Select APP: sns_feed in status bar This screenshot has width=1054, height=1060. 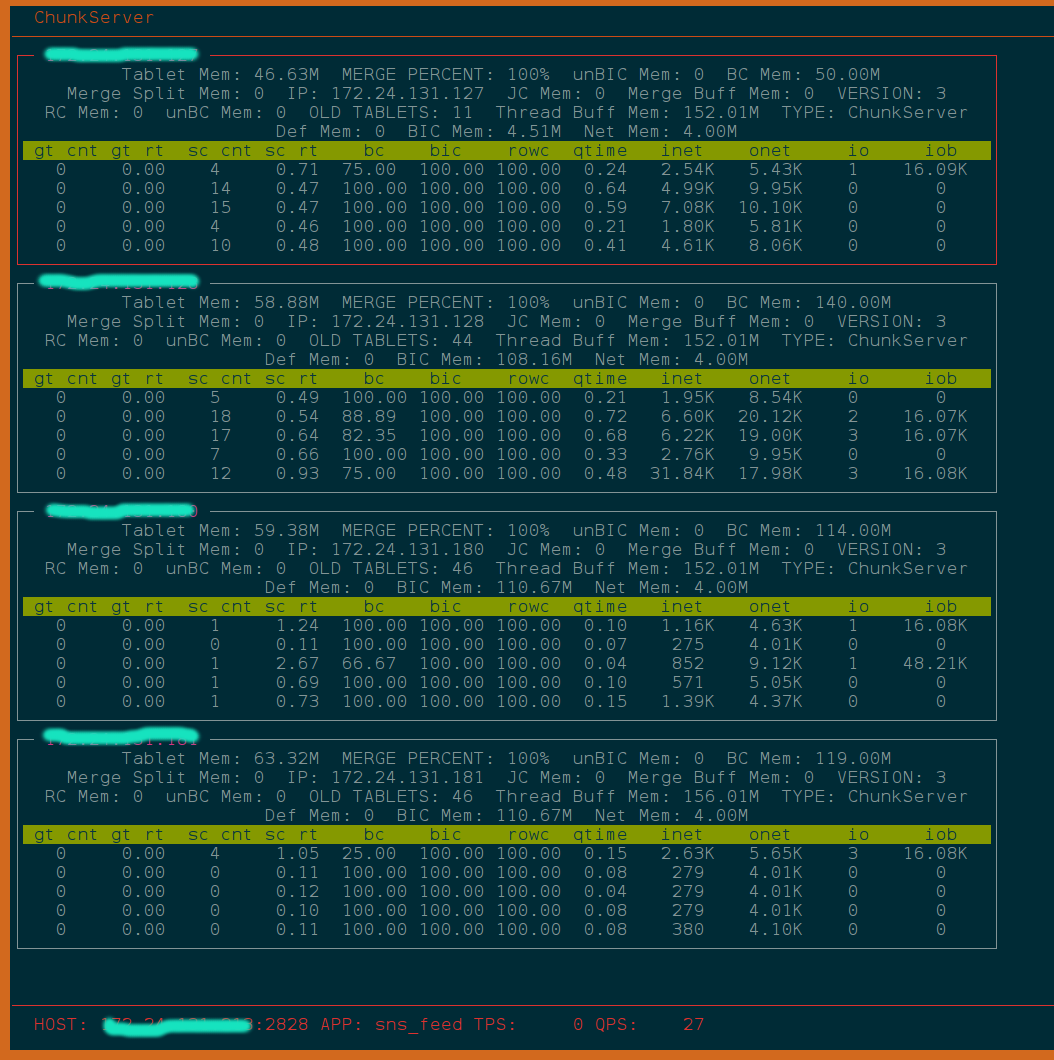[391, 1024]
